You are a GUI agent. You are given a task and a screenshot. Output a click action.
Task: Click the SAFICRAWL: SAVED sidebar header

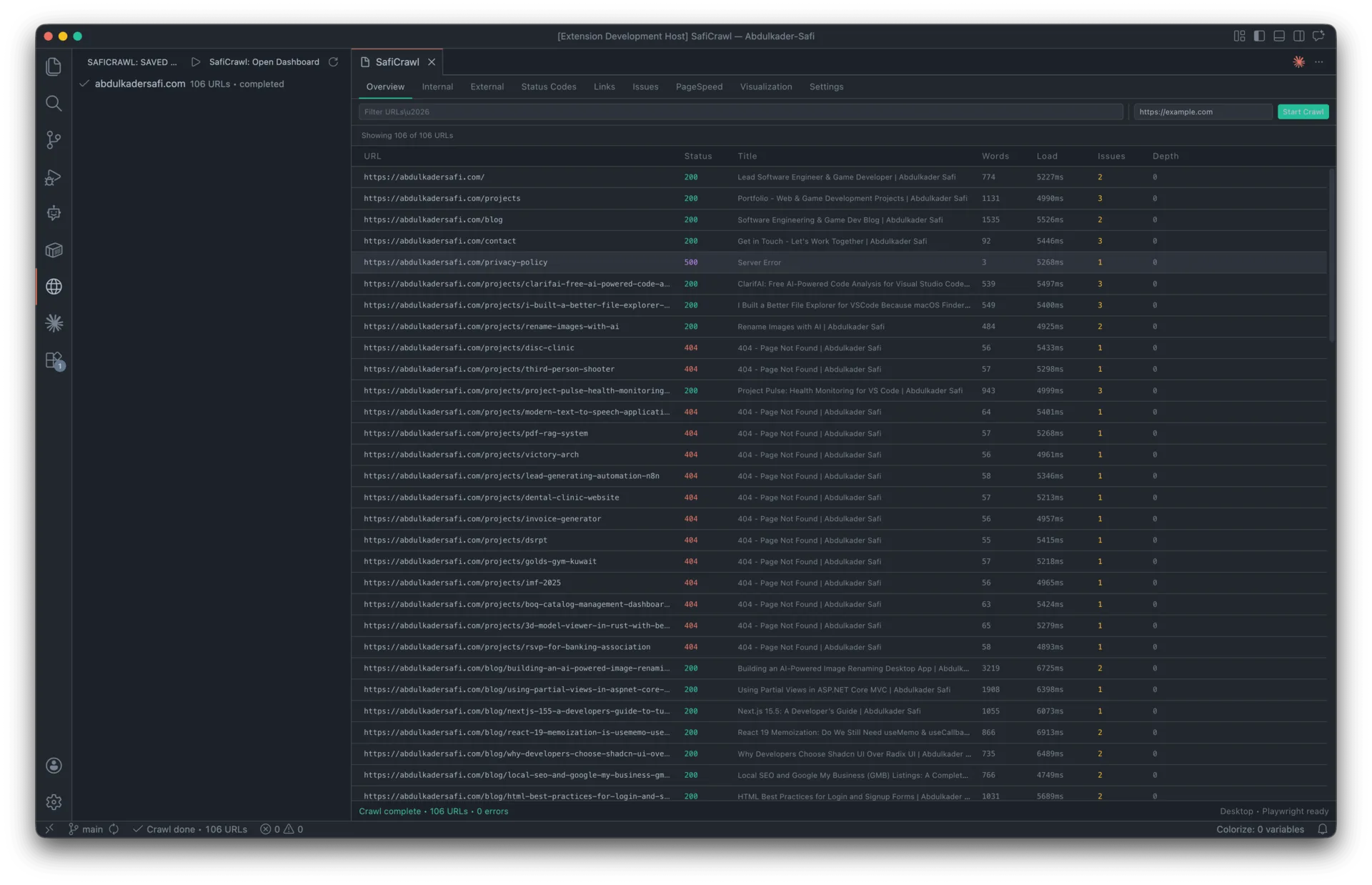pos(132,62)
